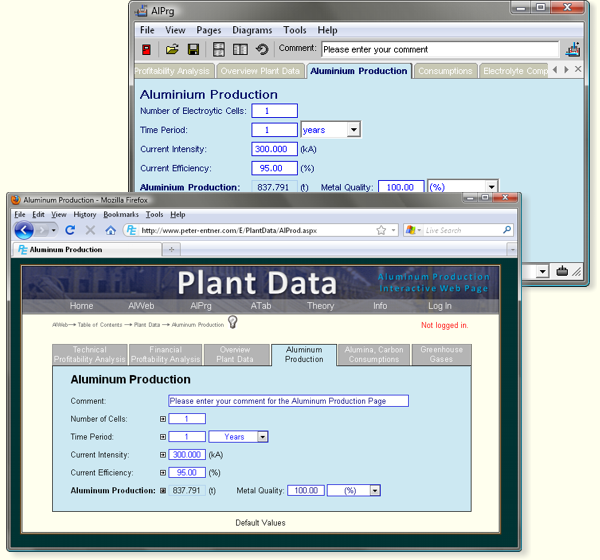Screen dimensions: 600x560
Task: Click Firefox forward arrow
Action: tap(42, 230)
